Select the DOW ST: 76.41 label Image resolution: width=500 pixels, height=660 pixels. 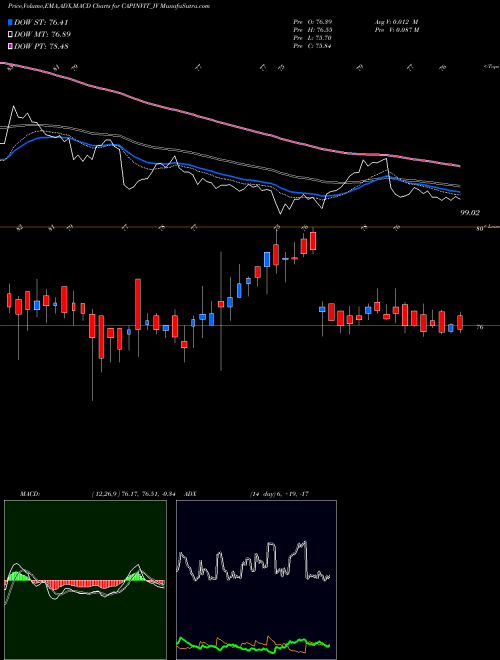click(x=41, y=22)
